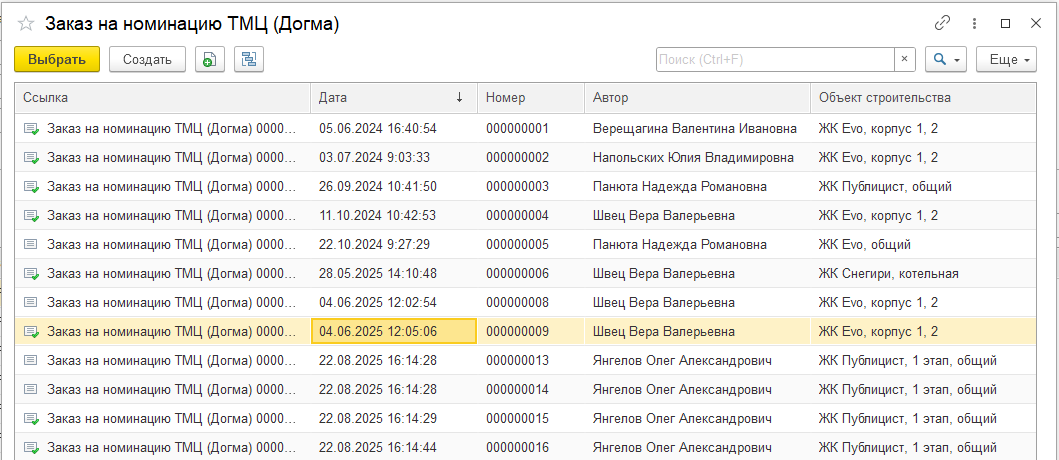The height and width of the screenshot is (460, 1059).
Task: Open the three-dots window options menu
Action: 974,23
